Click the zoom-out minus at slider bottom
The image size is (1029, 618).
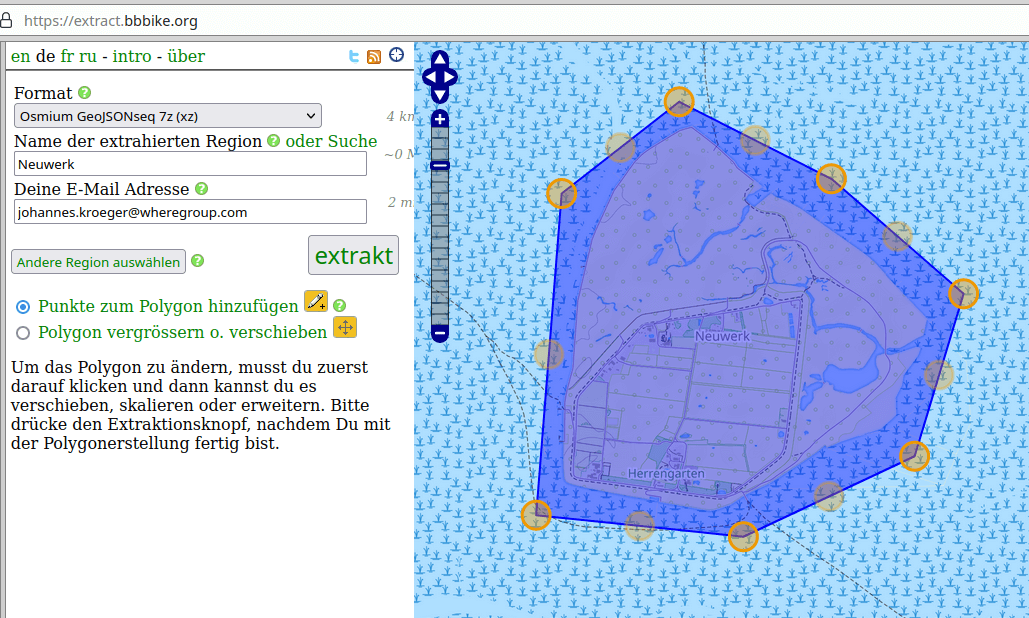tap(440, 333)
